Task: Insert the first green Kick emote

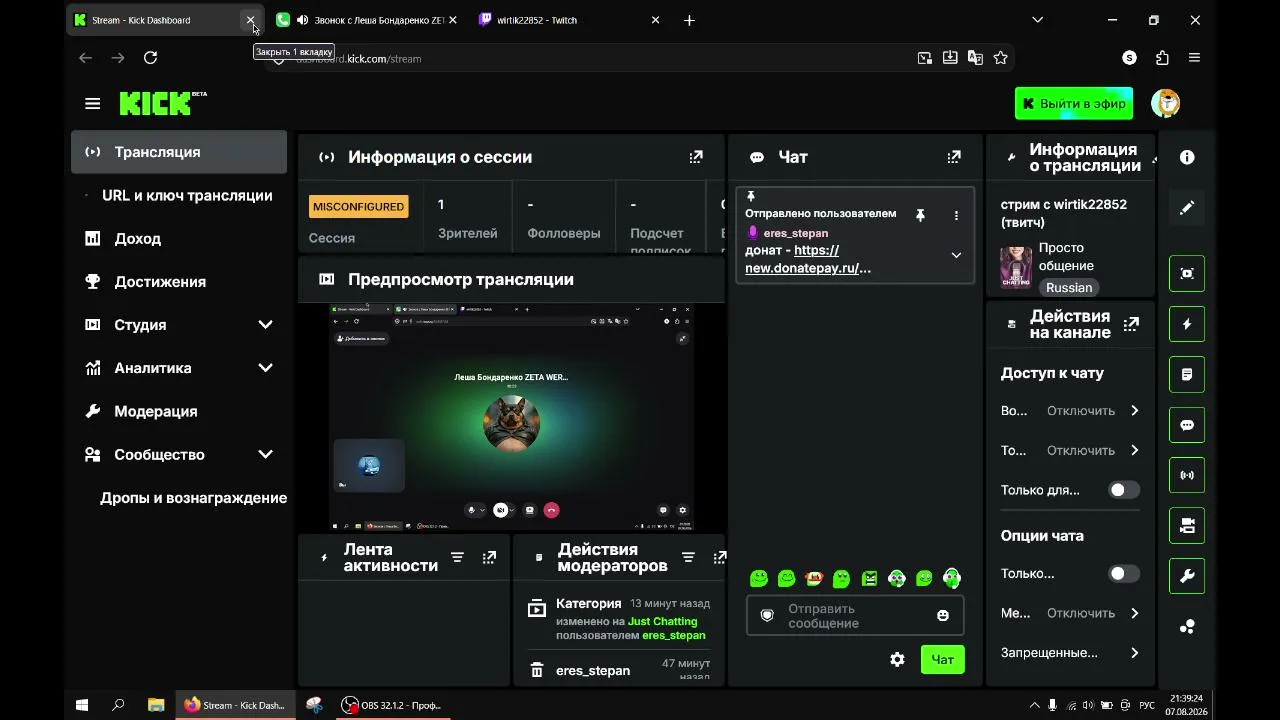Action: [759, 578]
